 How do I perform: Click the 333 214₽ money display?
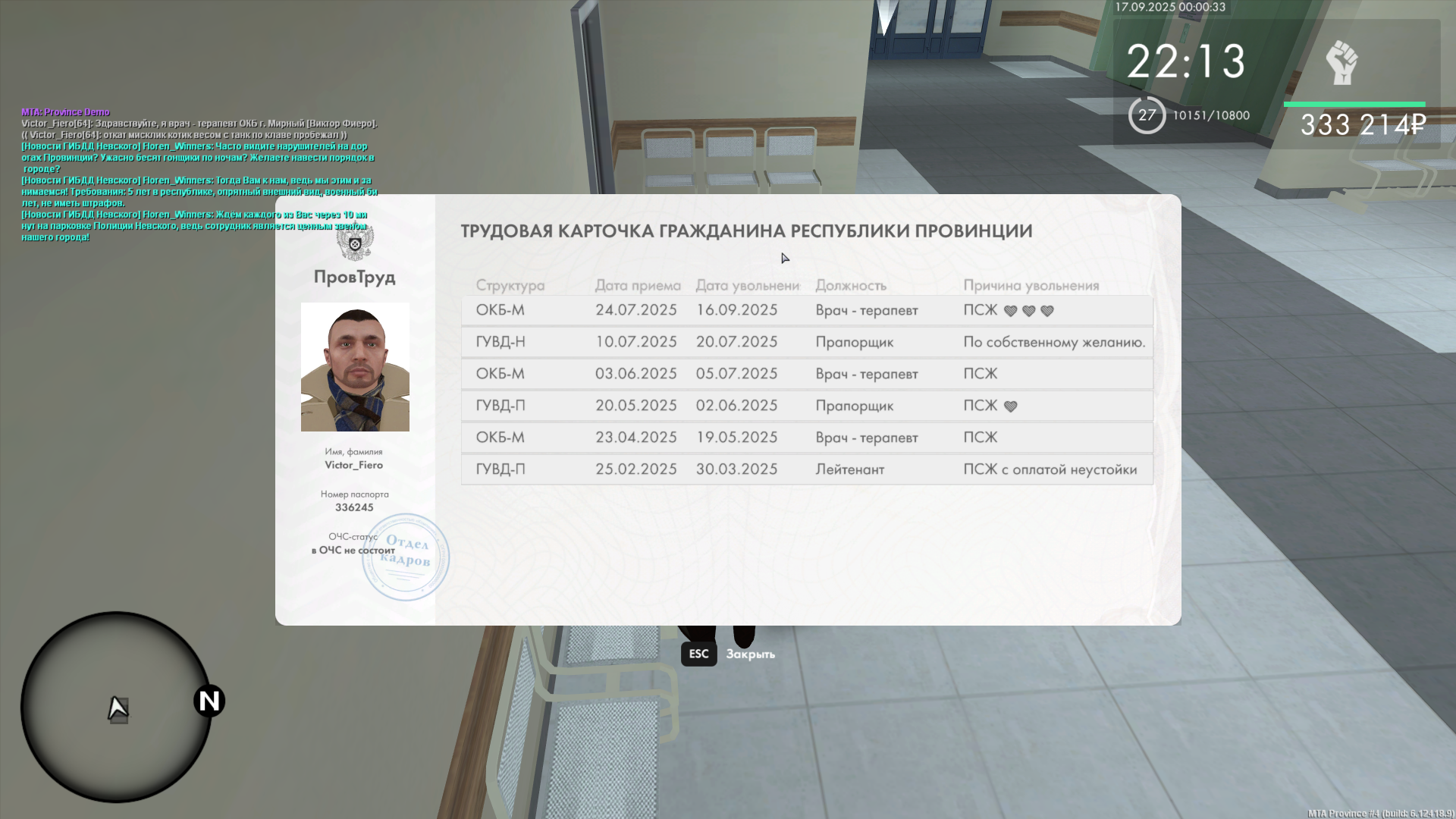1363,125
